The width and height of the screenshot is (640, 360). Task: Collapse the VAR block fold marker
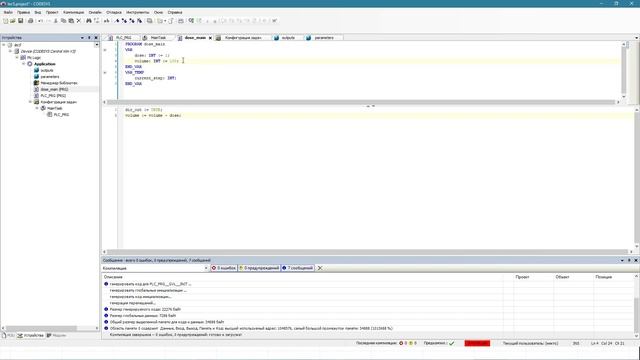[x=105, y=50]
